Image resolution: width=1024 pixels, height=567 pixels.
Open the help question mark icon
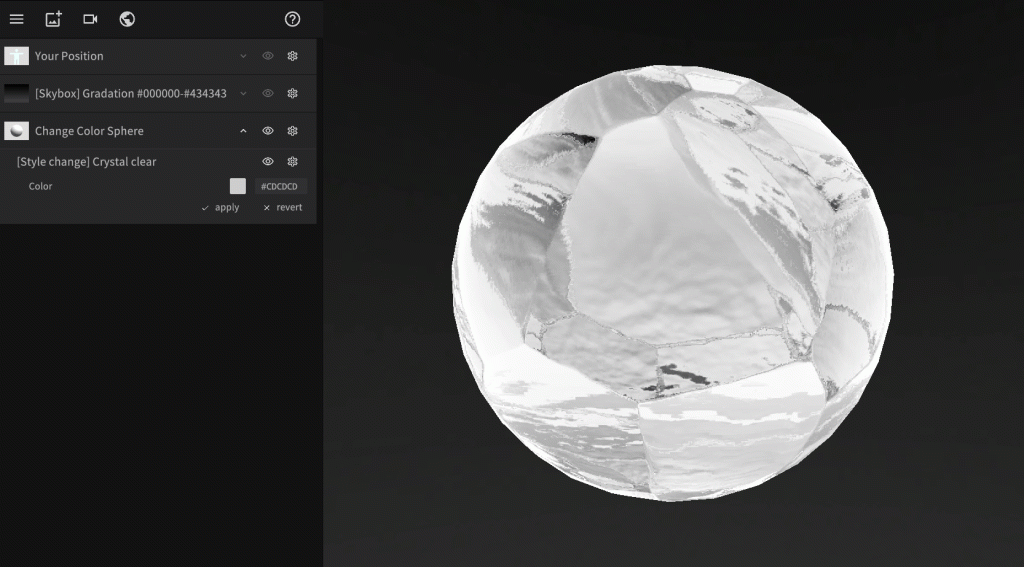pyautogui.click(x=293, y=19)
